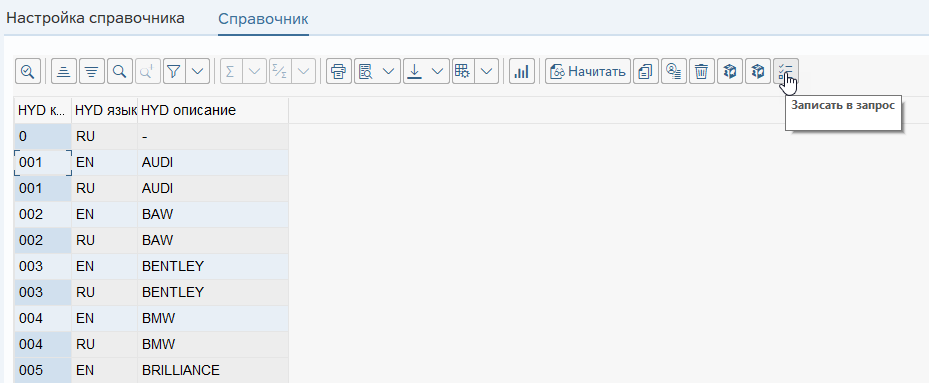Open the Total dropdown arrow
The image size is (929, 383).
tap(254, 72)
